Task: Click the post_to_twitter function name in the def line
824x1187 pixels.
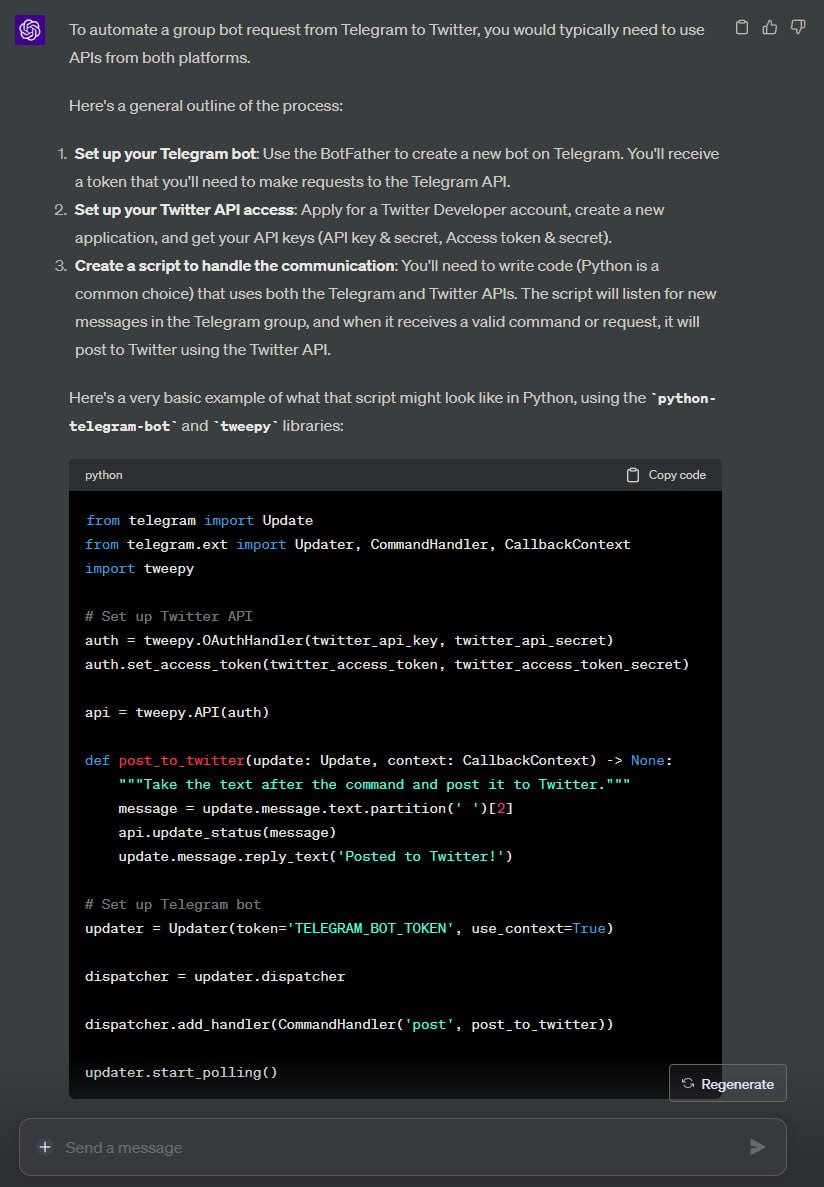Action: click(x=182, y=760)
